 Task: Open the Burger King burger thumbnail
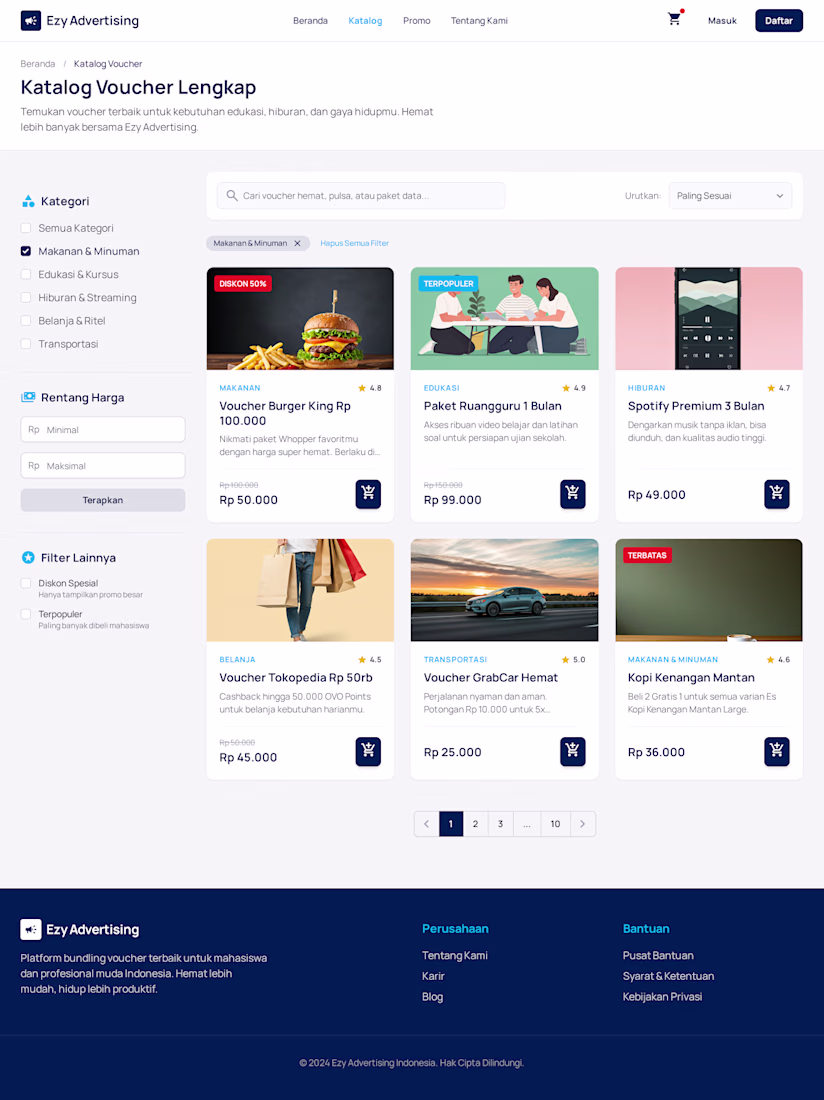click(x=300, y=318)
